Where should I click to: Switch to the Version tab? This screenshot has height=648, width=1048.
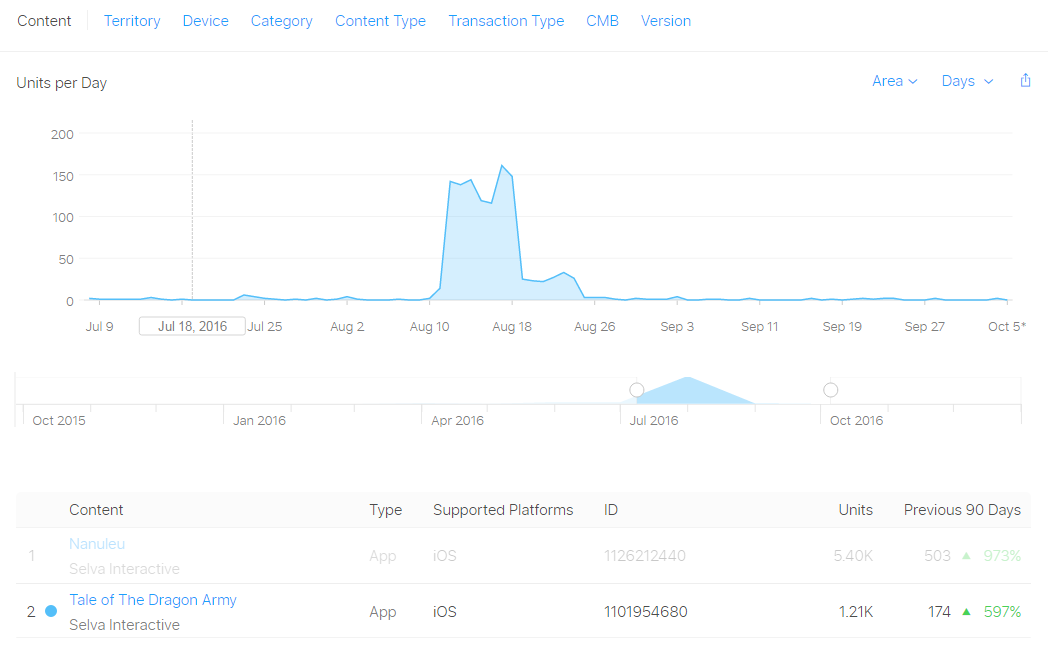666,21
